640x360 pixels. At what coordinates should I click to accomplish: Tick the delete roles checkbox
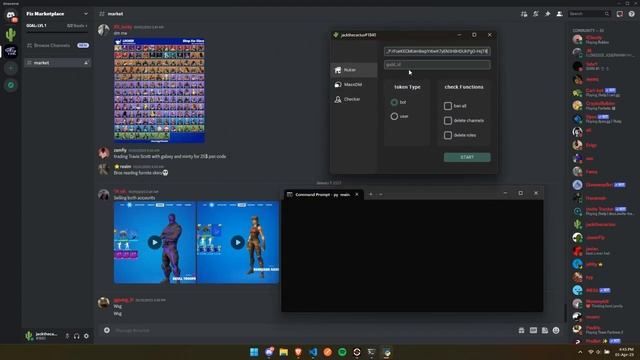click(448, 135)
